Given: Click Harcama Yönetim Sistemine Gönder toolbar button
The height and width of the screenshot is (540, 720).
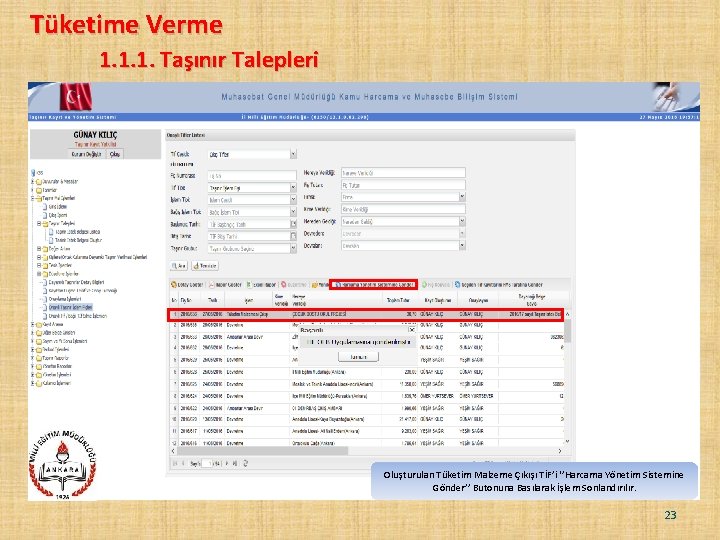Looking at the screenshot, I should pyautogui.click(x=373, y=285).
